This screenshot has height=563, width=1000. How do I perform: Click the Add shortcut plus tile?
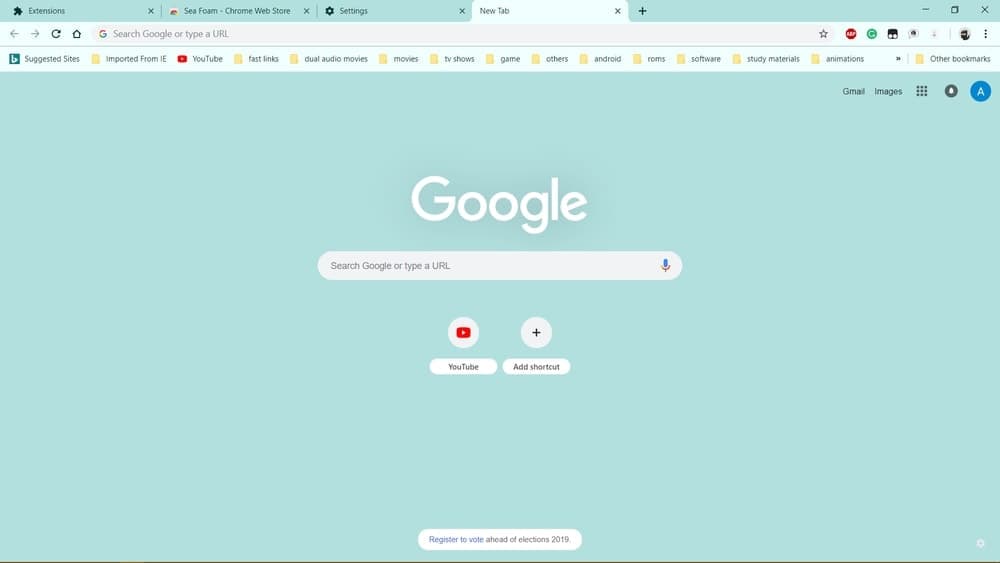click(x=536, y=332)
